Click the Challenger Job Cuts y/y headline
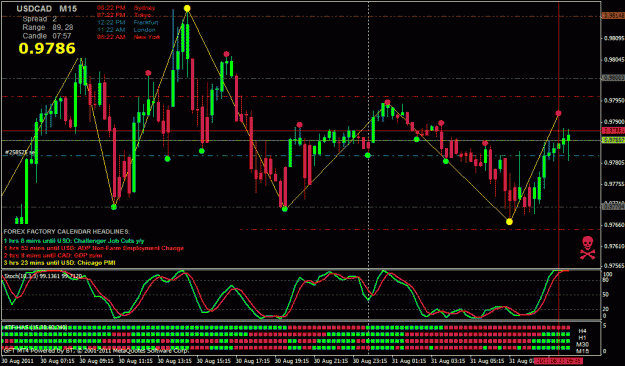Viewport: 625px width, 366px height. pyautogui.click(x=74, y=241)
